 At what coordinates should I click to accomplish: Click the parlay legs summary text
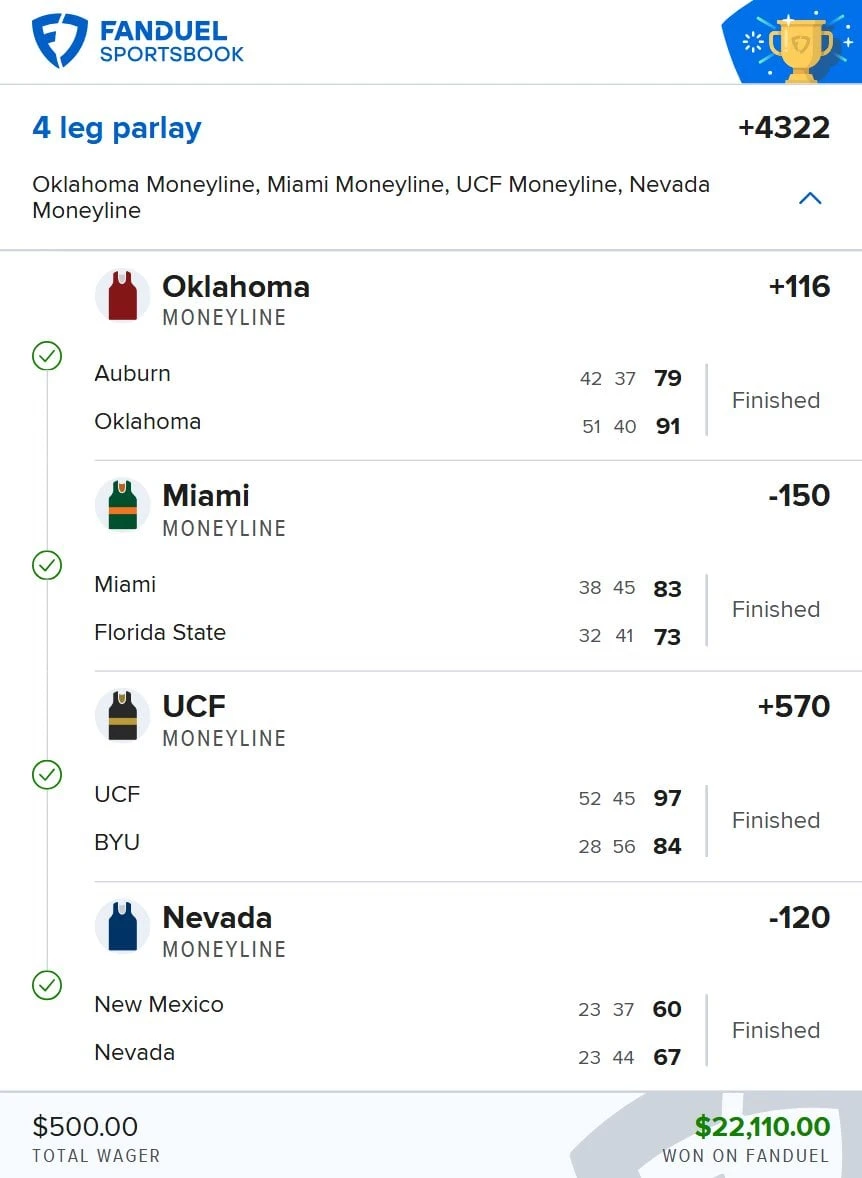371,197
